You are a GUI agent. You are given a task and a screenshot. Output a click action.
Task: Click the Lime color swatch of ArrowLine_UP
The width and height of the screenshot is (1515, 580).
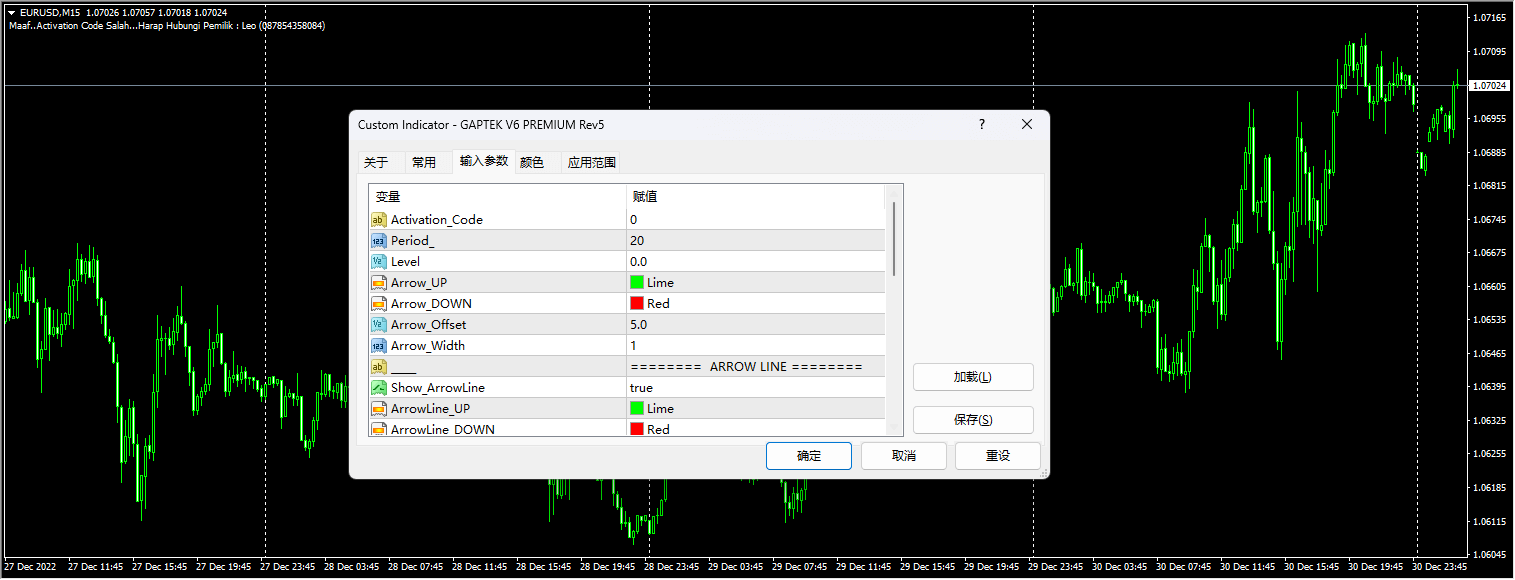(635, 408)
